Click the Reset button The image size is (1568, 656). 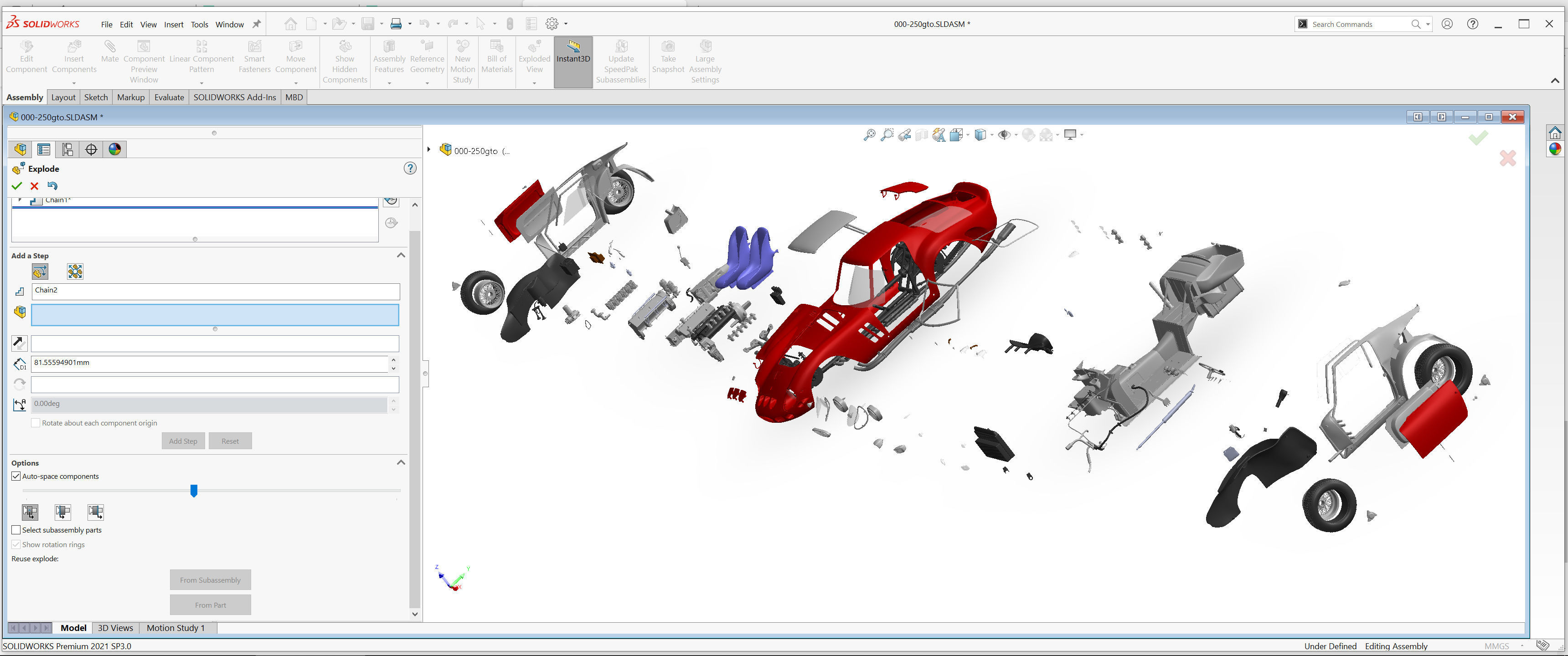click(x=230, y=441)
